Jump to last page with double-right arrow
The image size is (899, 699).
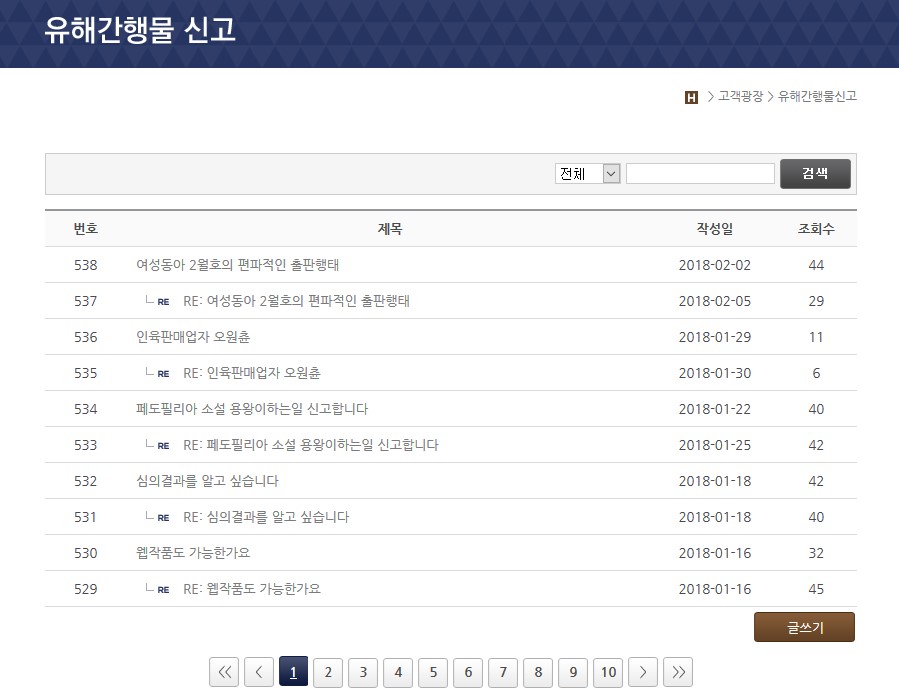coord(678,672)
